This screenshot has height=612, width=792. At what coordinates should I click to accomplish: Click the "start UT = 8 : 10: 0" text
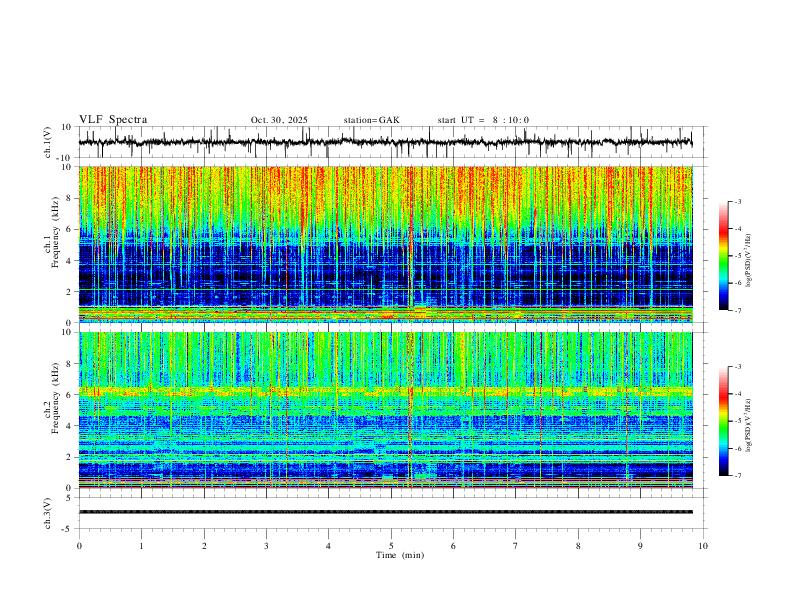coord(483,120)
